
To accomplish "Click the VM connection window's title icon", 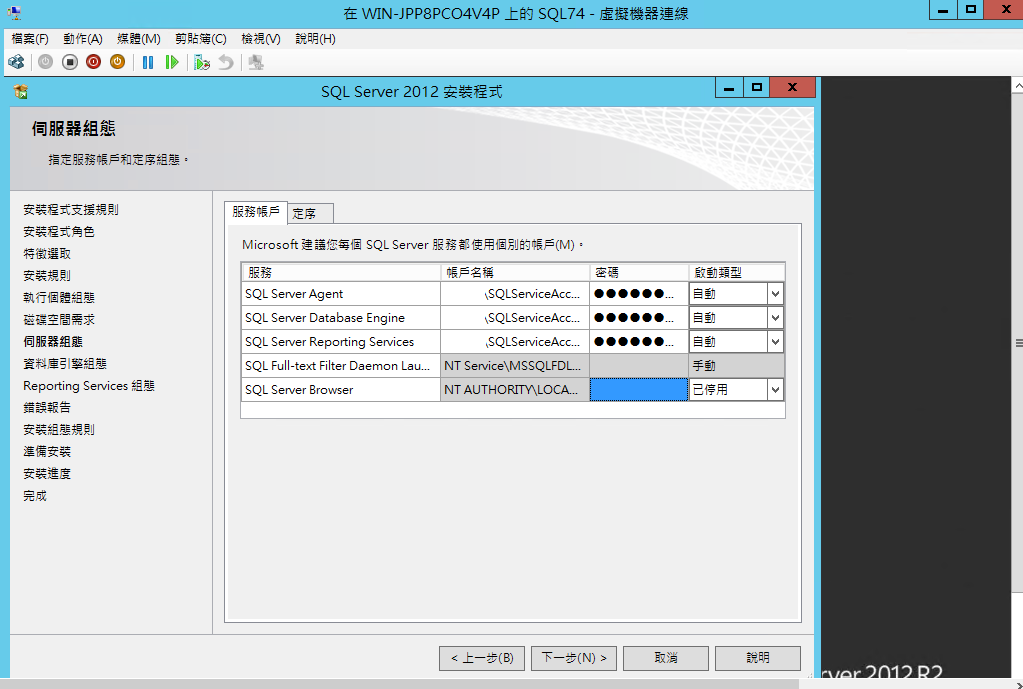I will 13,12.
